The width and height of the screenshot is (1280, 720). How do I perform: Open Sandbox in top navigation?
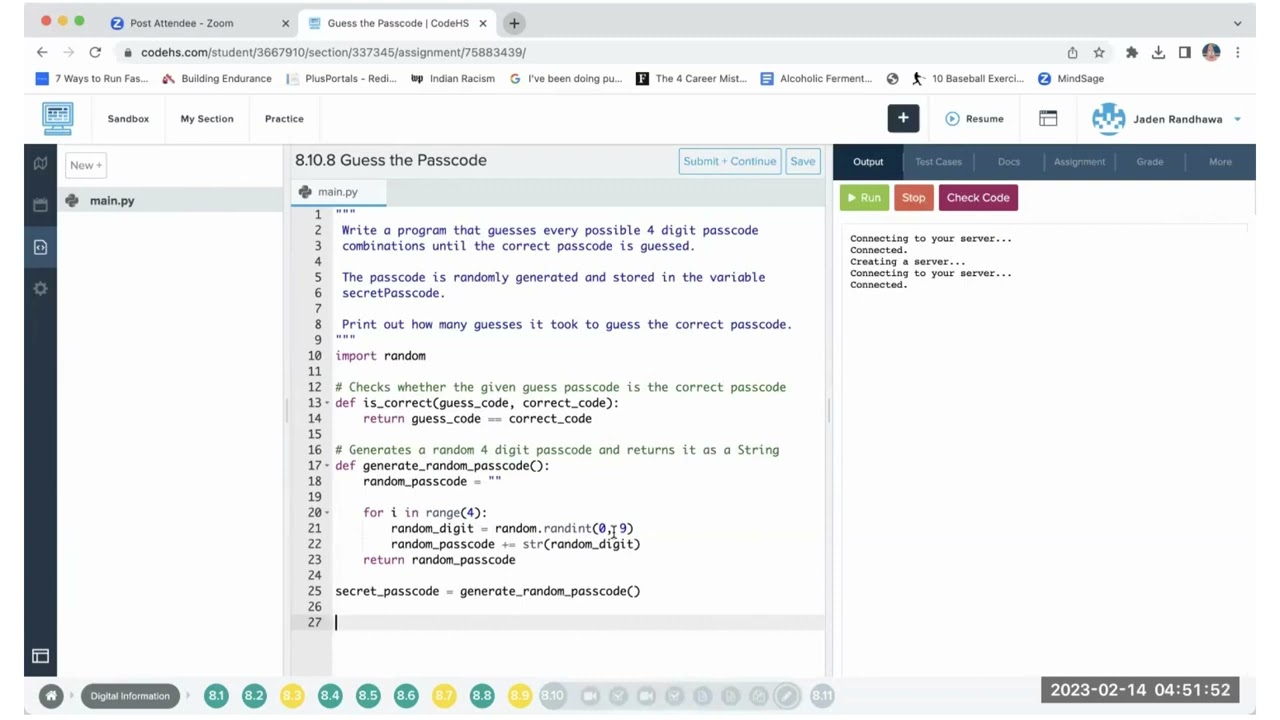[x=128, y=119]
